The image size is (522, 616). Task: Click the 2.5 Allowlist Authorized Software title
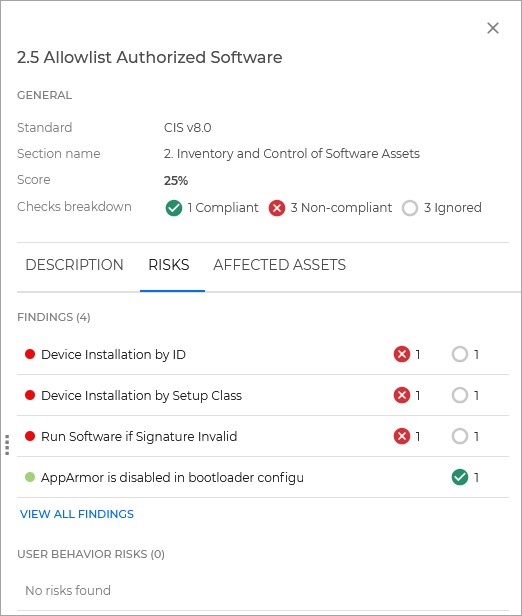click(149, 57)
